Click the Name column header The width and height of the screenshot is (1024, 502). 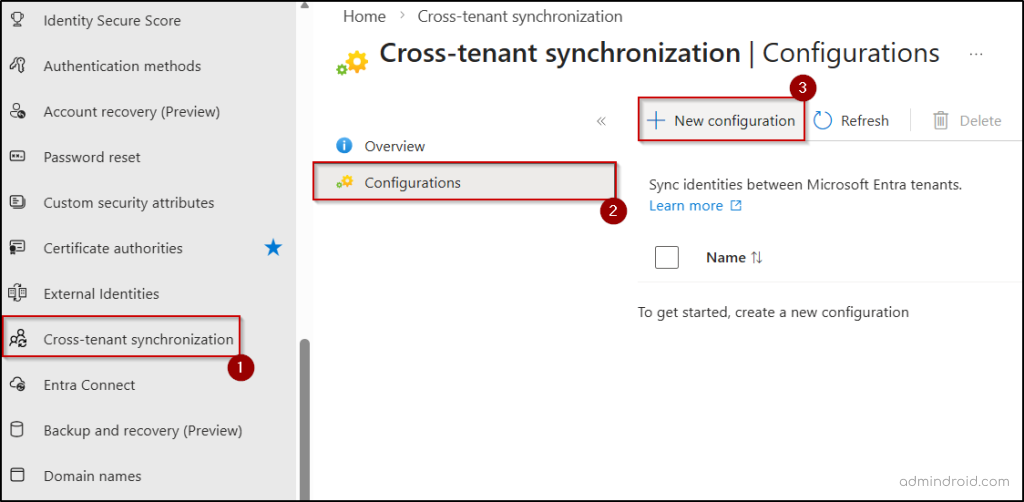click(x=726, y=258)
